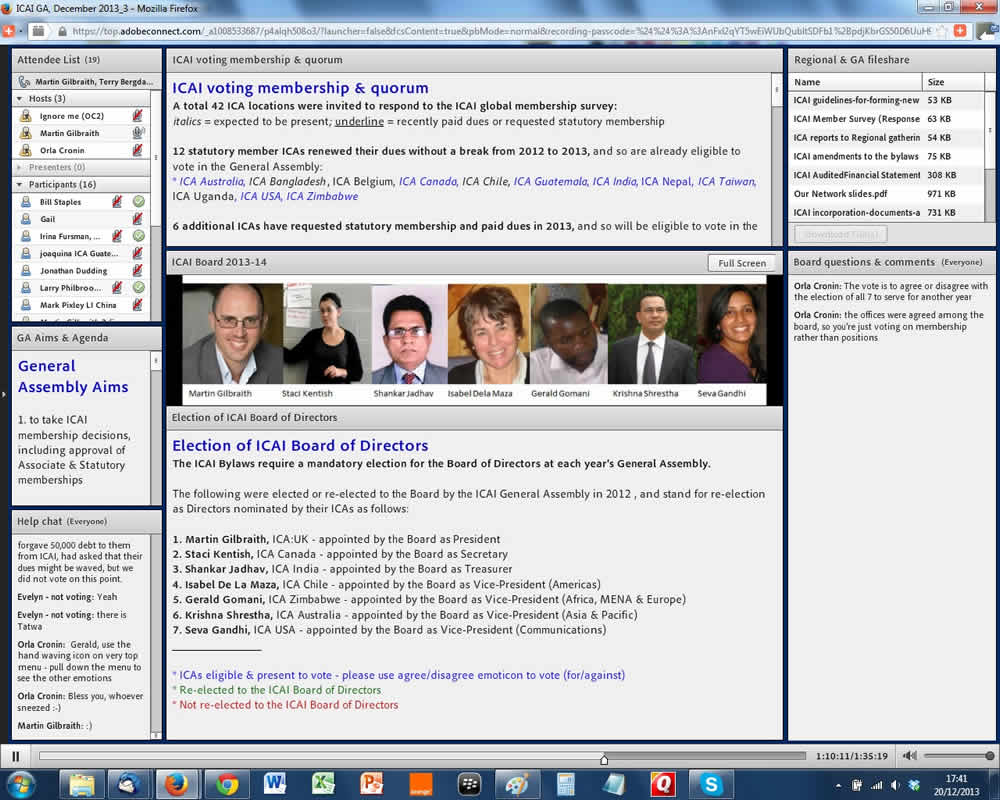
Task: Launch Microsoft Word from the taskbar
Action: pos(275,784)
